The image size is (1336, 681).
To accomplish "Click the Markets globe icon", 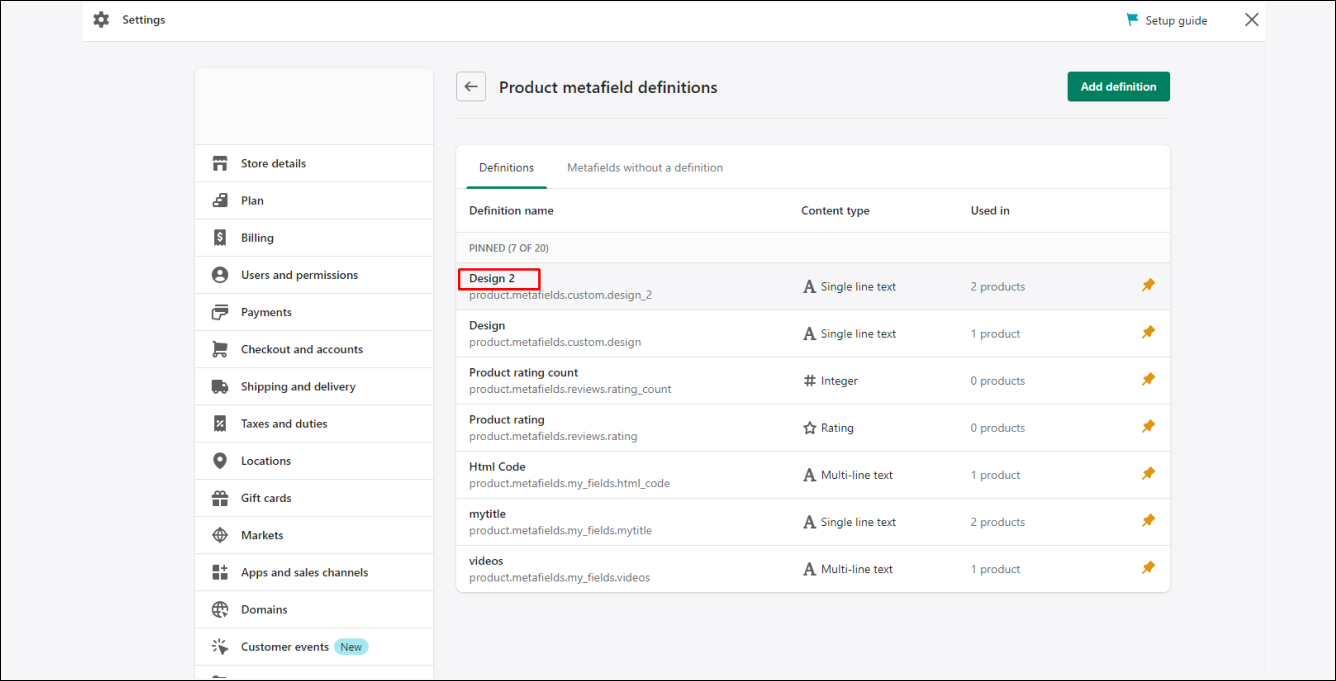I will pos(220,535).
